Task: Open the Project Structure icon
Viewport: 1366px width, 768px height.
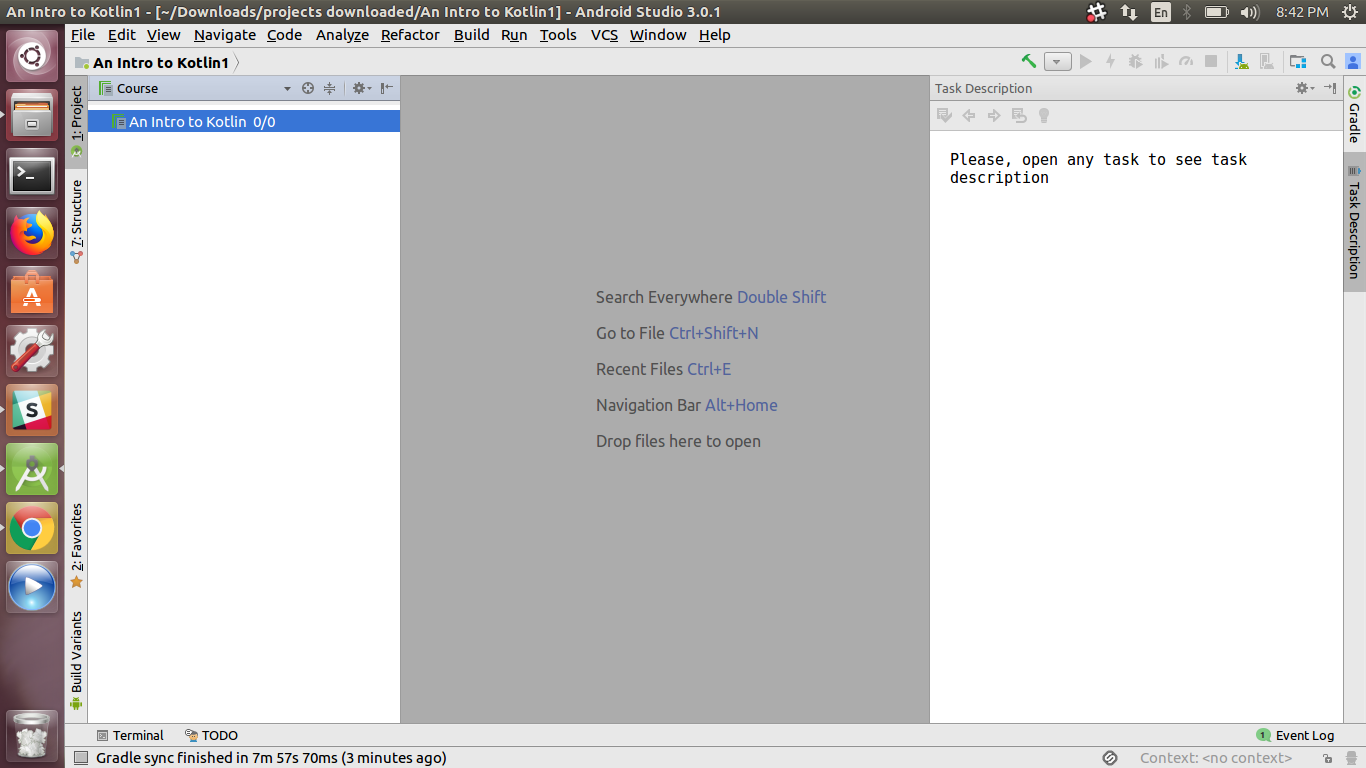Action: click(1298, 62)
